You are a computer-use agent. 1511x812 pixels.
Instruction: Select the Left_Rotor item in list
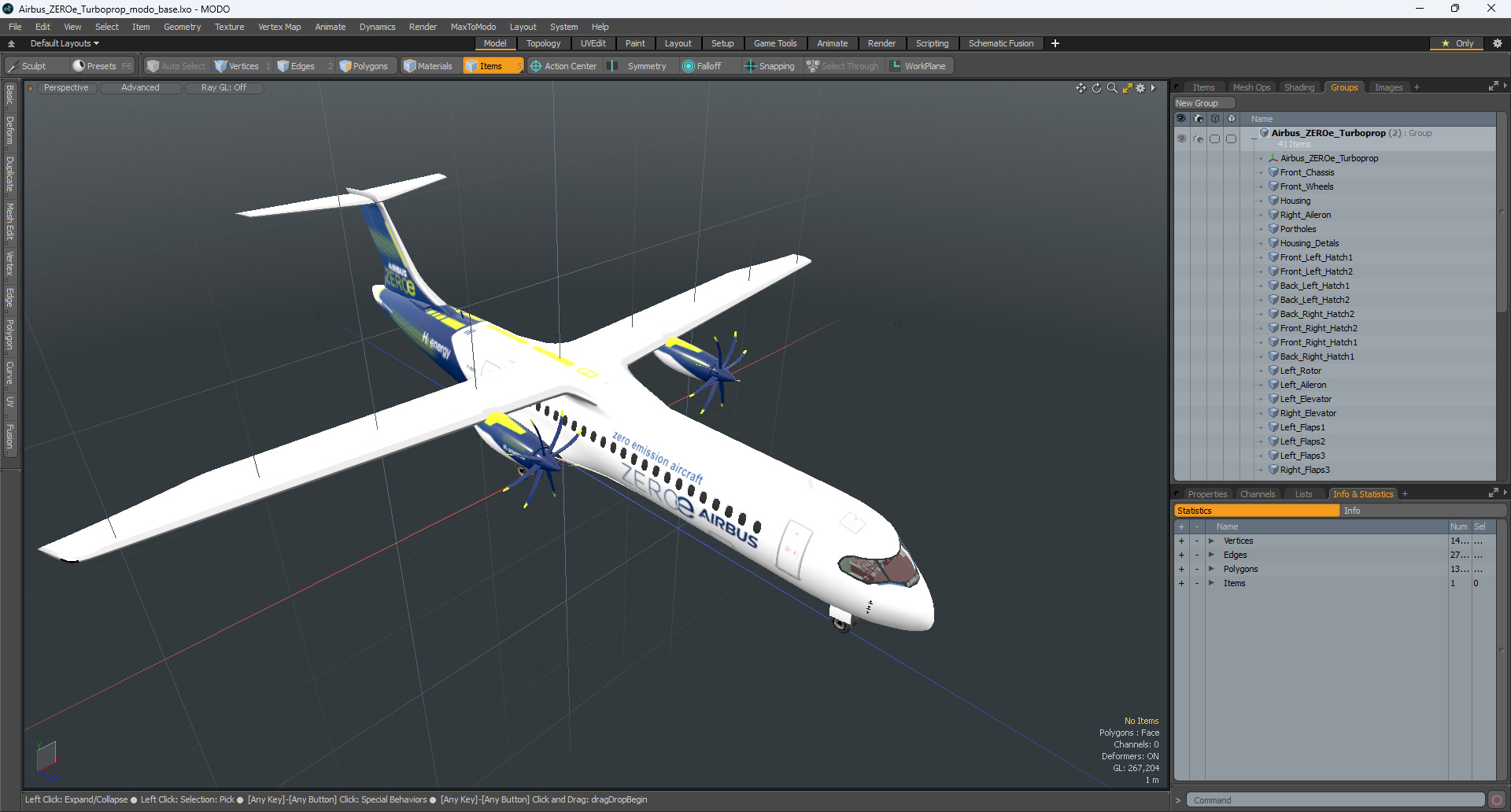click(1300, 371)
